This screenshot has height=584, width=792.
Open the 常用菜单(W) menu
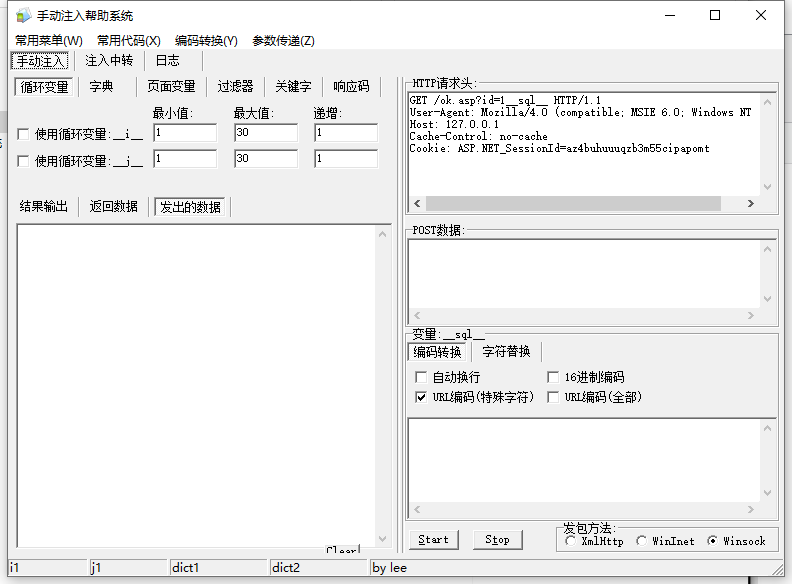pos(48,40)
